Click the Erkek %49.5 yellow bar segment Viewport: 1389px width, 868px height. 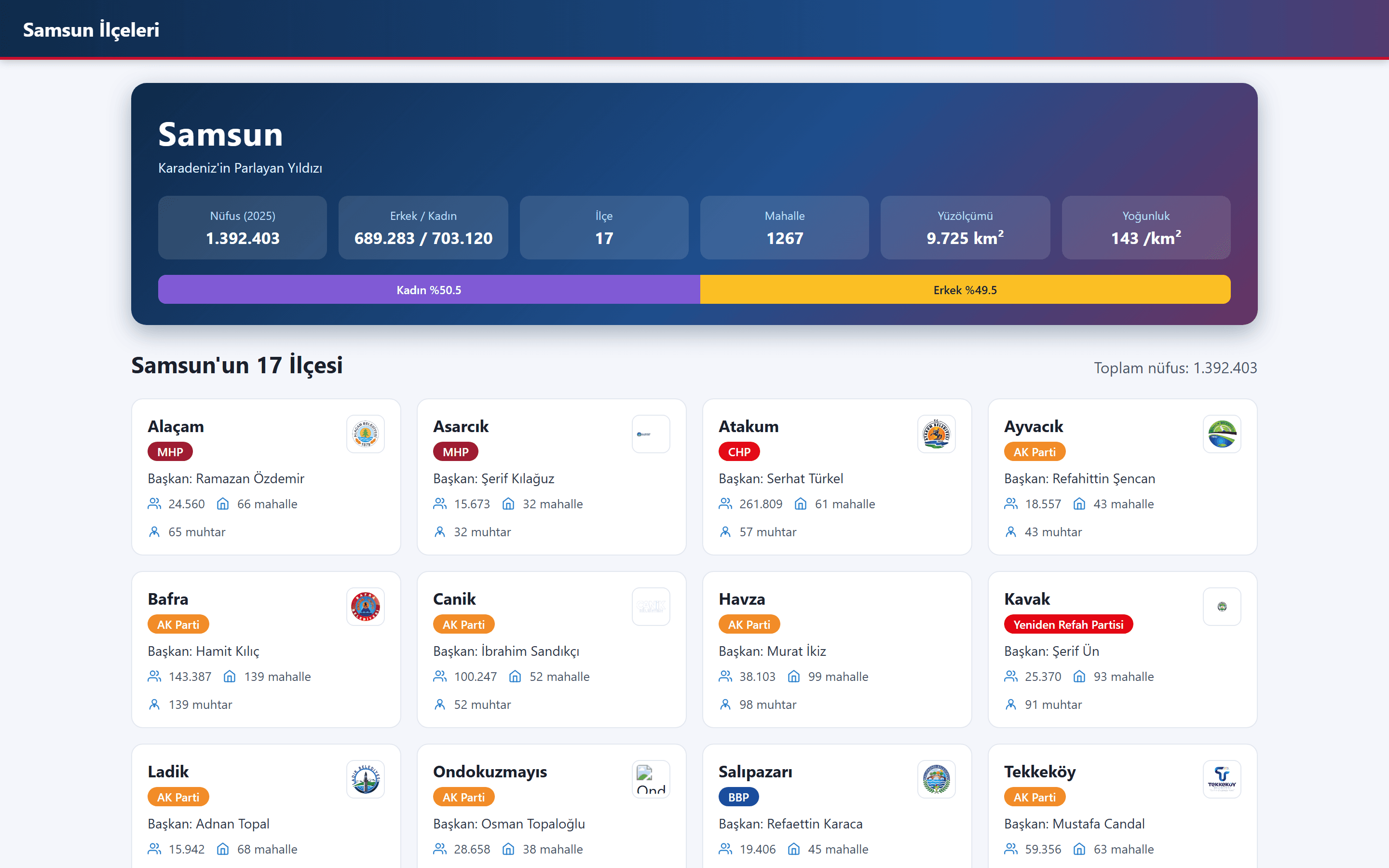click(x=966, y=290)
